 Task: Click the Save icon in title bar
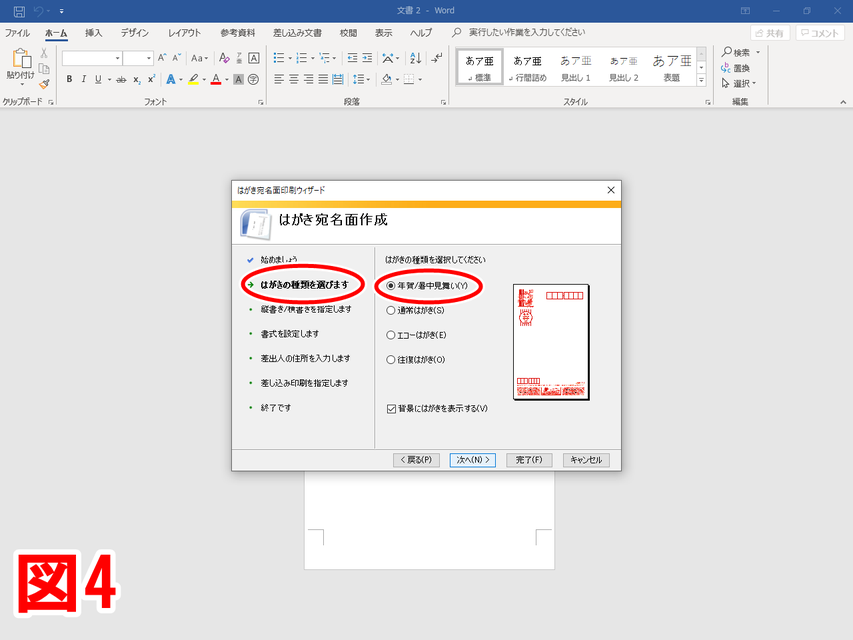tap(19, 11)
